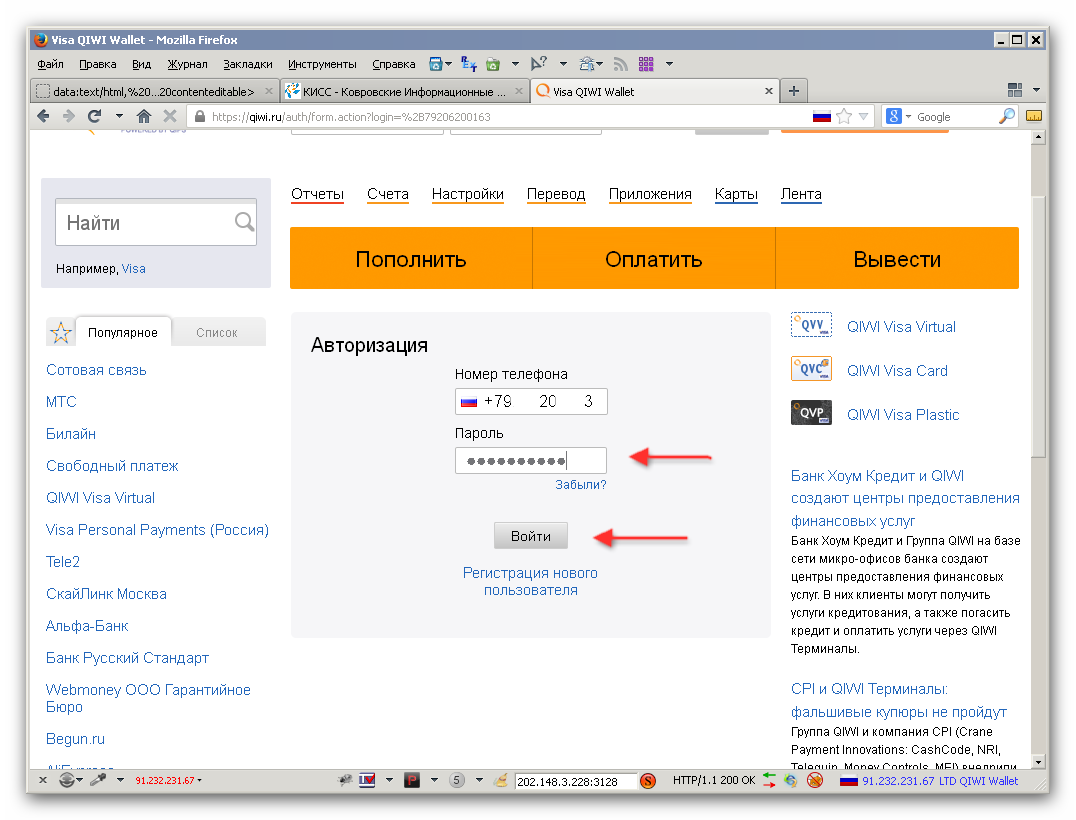Image resolution: width=1076 pixels, height=820 pixels.
Task: Click the red P icon in the status bar
Action: [412, 780]
